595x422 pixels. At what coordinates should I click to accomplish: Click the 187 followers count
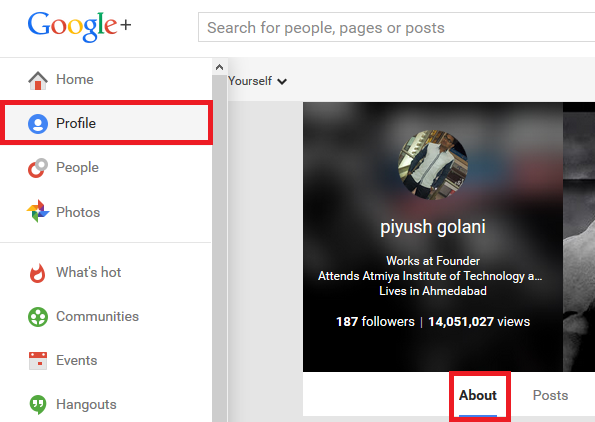tap(375, 322)
